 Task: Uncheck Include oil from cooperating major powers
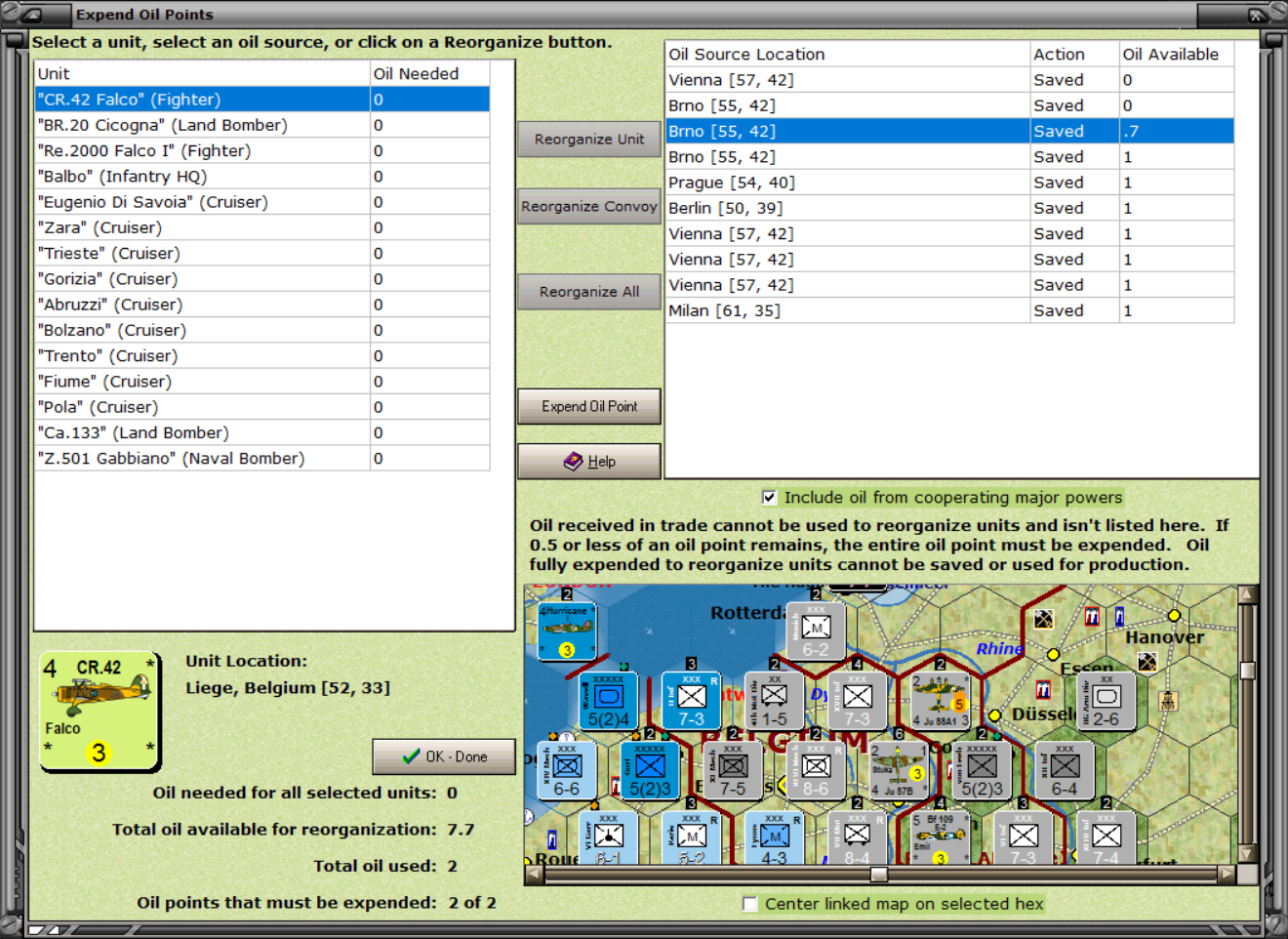tap(769, 498)
